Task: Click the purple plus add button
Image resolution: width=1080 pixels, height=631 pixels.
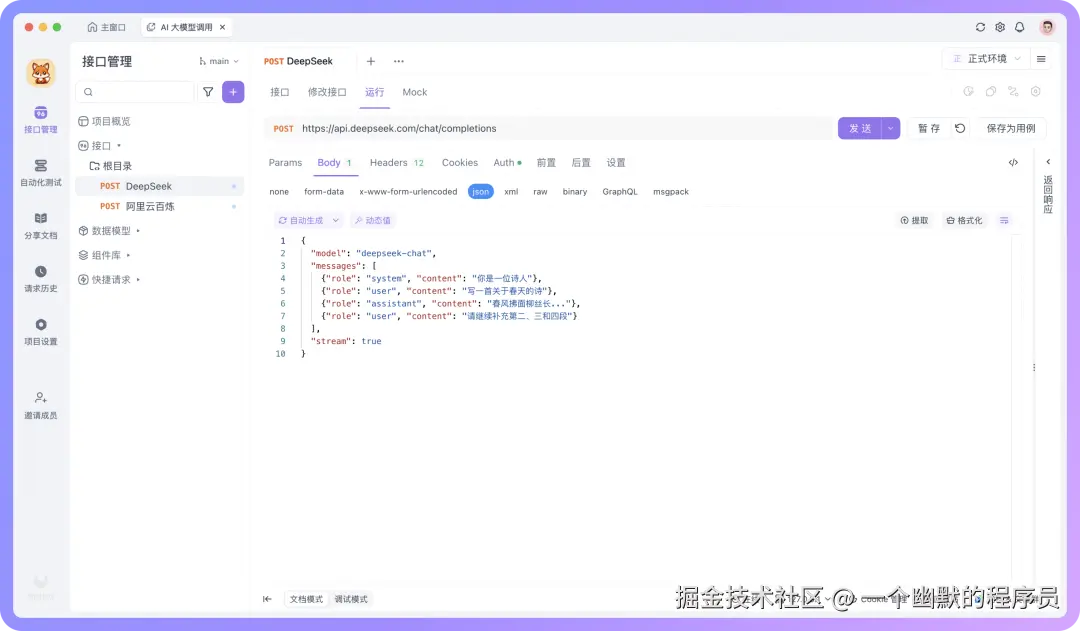Action: [x=233, y=92]
